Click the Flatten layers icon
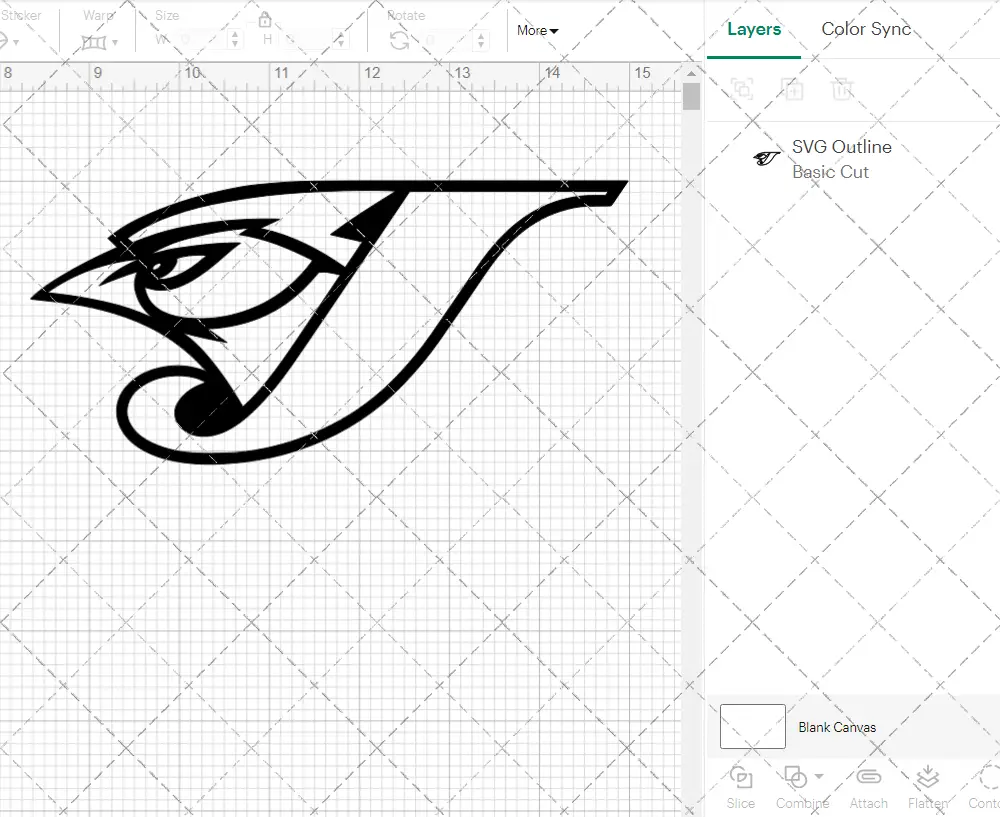Viewport: 1000px width, 817px height. 927,777
